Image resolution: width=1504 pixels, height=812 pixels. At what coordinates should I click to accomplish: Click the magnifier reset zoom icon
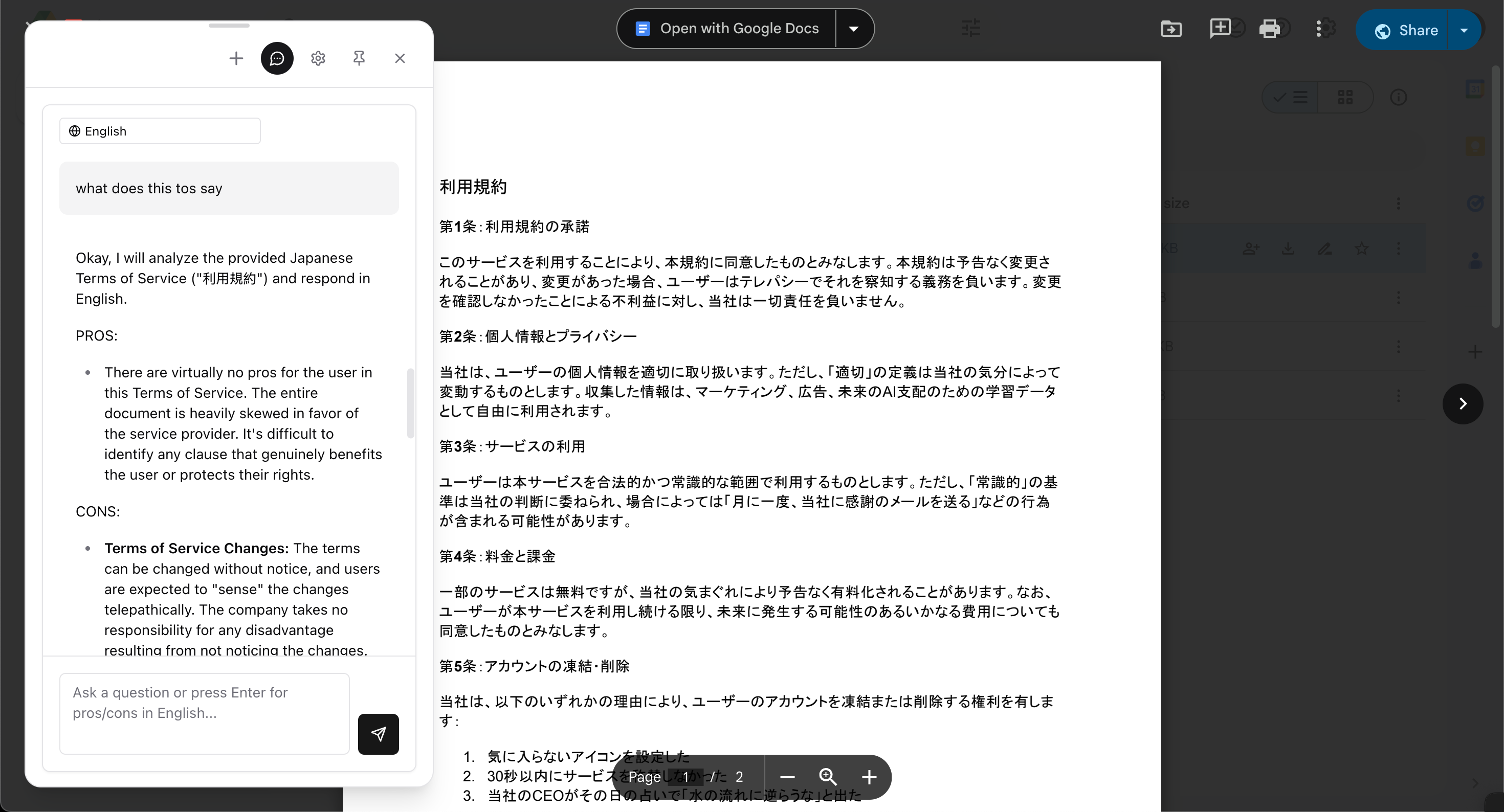click(827, 777)
